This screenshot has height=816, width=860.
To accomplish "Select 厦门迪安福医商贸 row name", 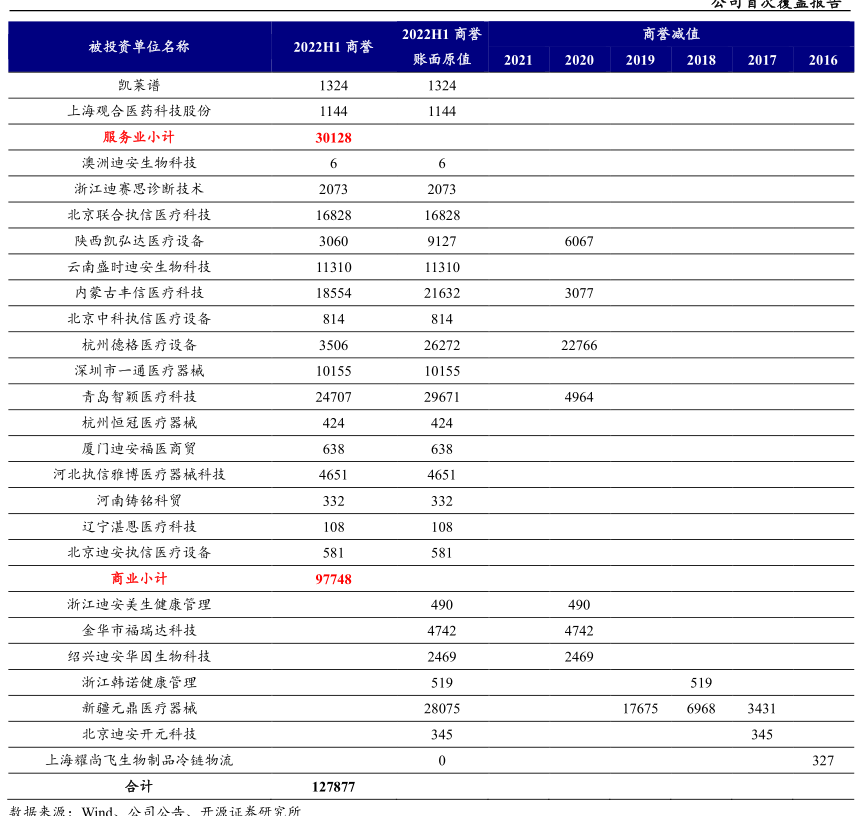I will click(139, 449).
